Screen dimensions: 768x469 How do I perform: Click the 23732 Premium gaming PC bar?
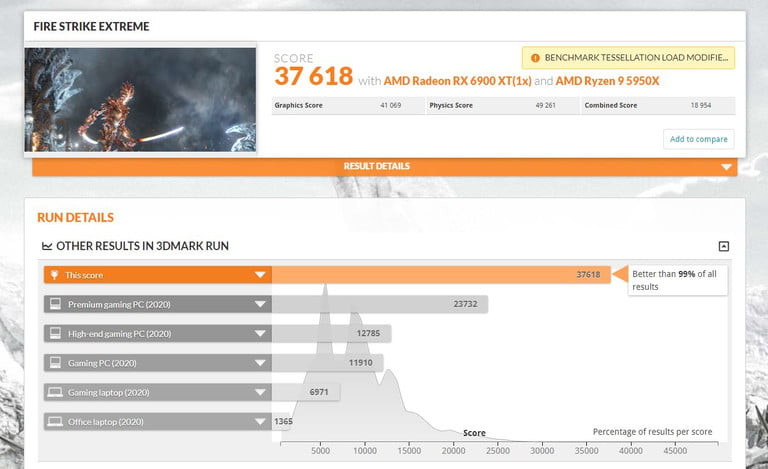pos(380,304)
